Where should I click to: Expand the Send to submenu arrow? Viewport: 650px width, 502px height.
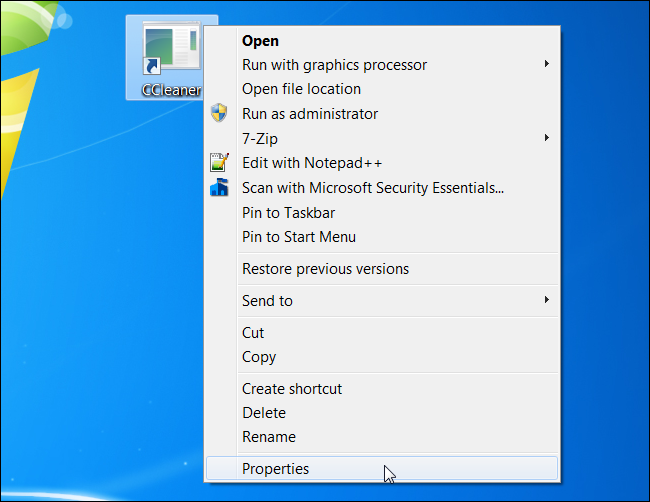pyautogui.click(x=547, y=300)
